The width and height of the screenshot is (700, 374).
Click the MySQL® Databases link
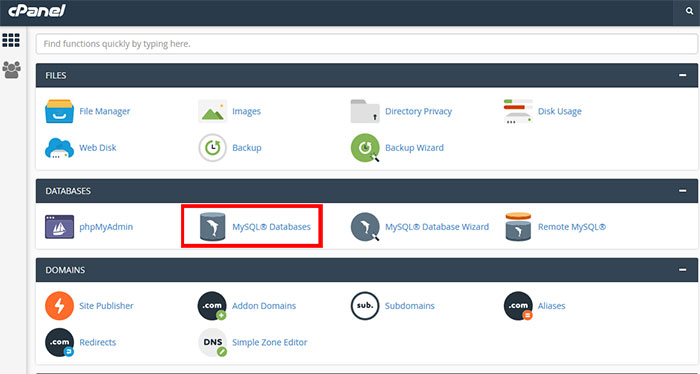coord(271,227)
